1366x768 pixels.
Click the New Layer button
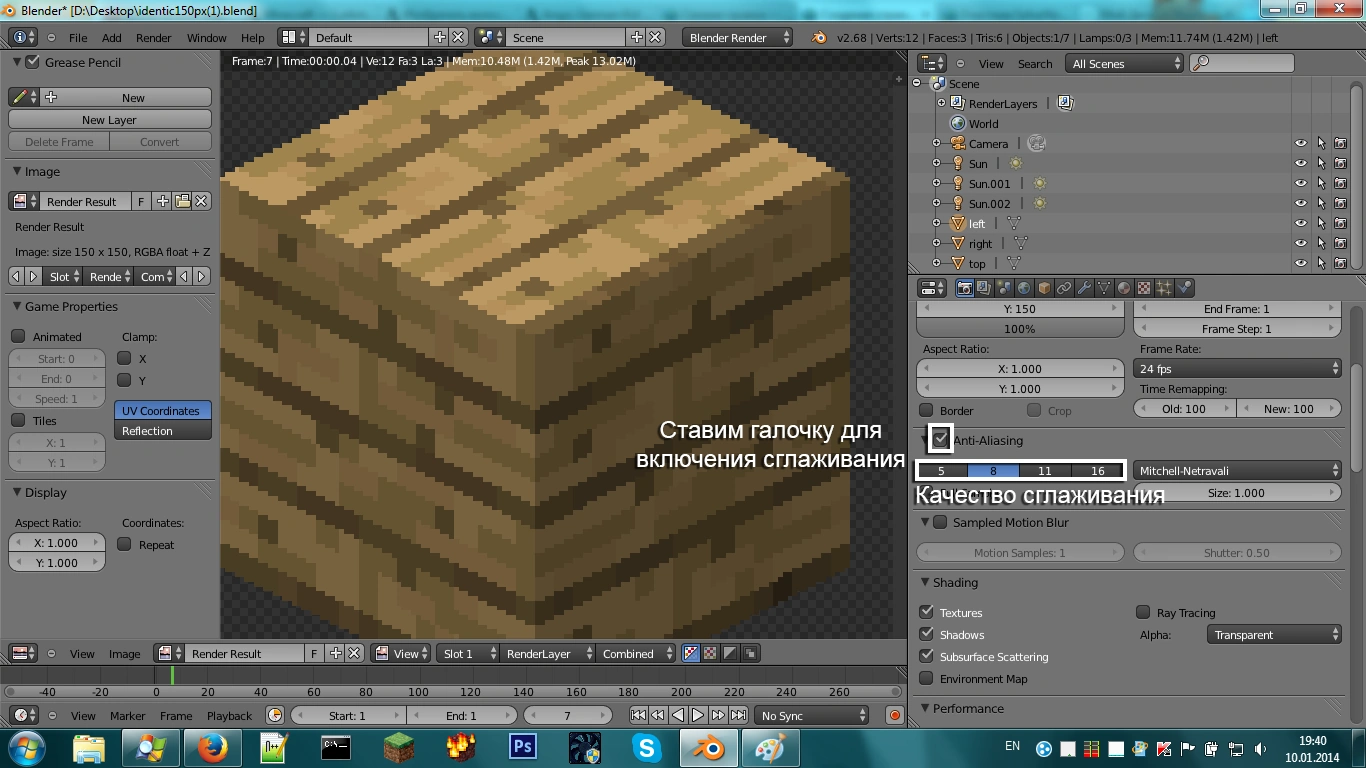[x=110, y=119]
